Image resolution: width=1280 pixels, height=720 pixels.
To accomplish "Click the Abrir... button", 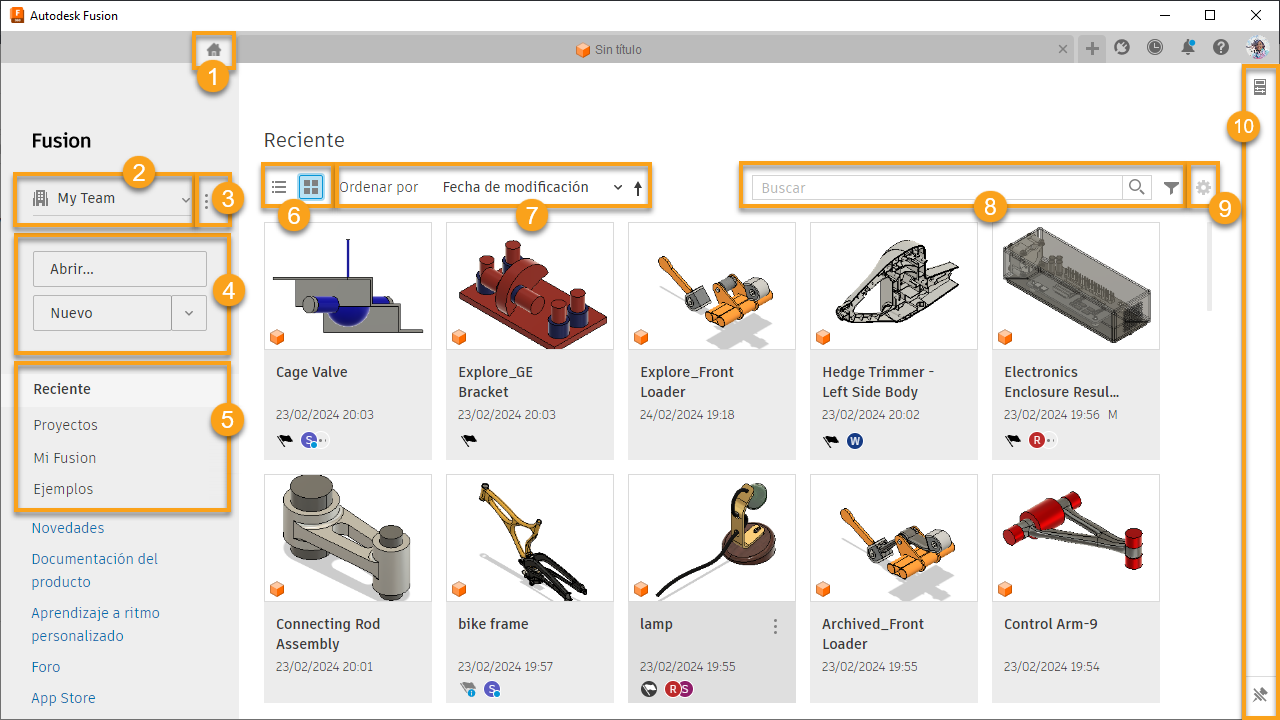I will coord(120,269).
